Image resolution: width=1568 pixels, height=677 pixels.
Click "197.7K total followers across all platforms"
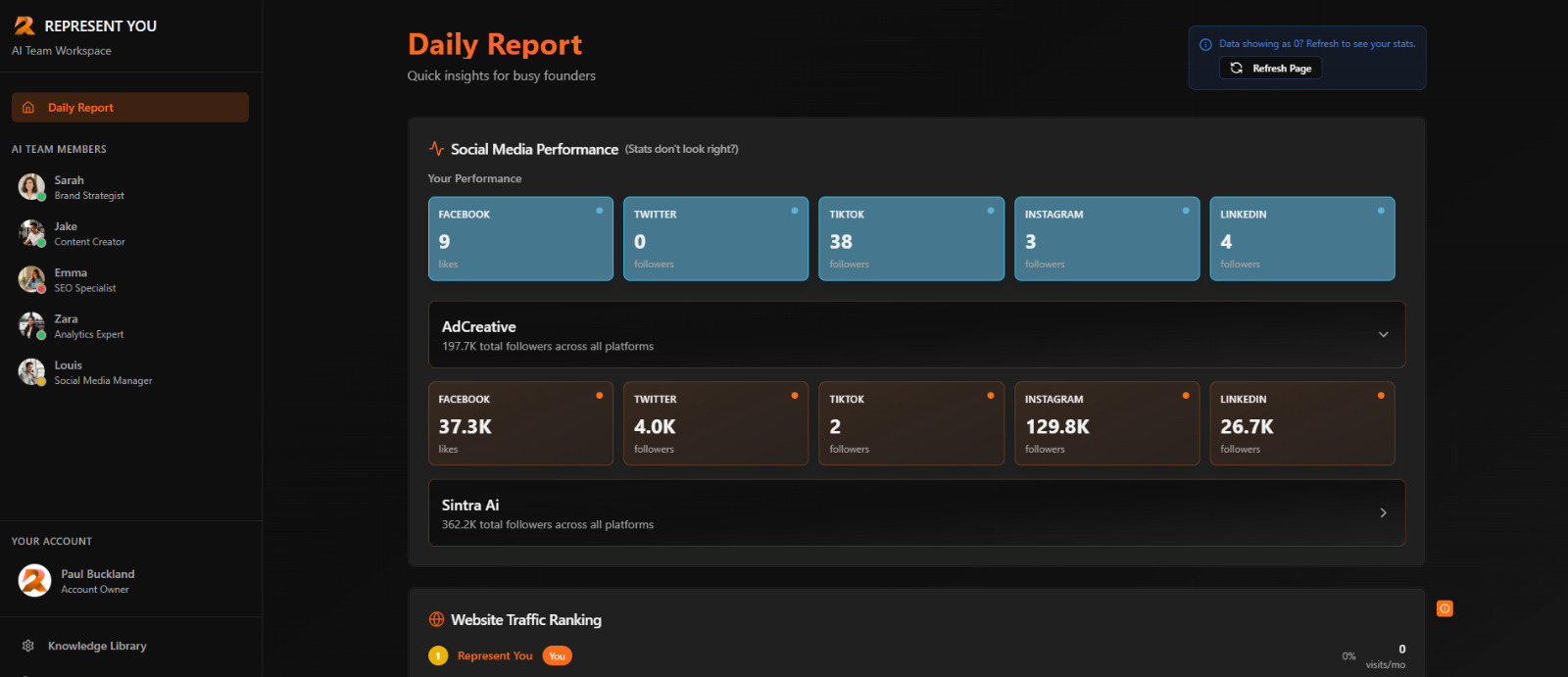click(548, 347)
